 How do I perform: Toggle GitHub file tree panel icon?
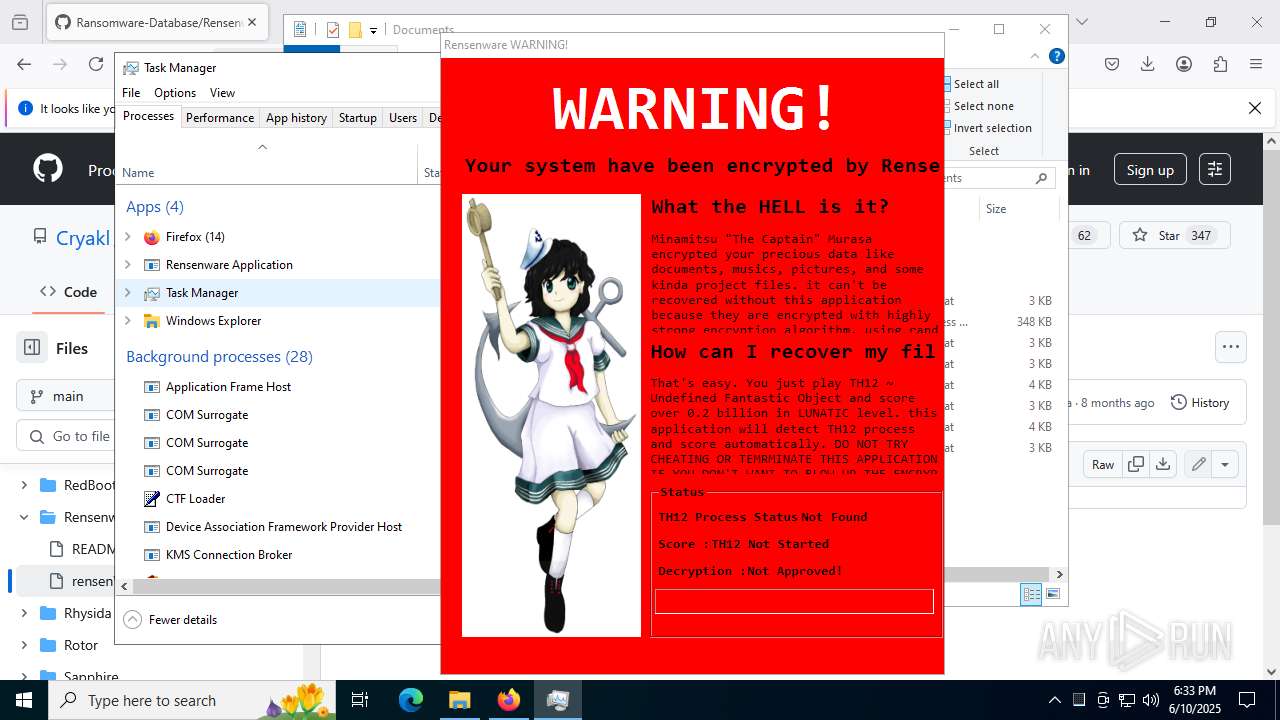[x=32, y=348]
